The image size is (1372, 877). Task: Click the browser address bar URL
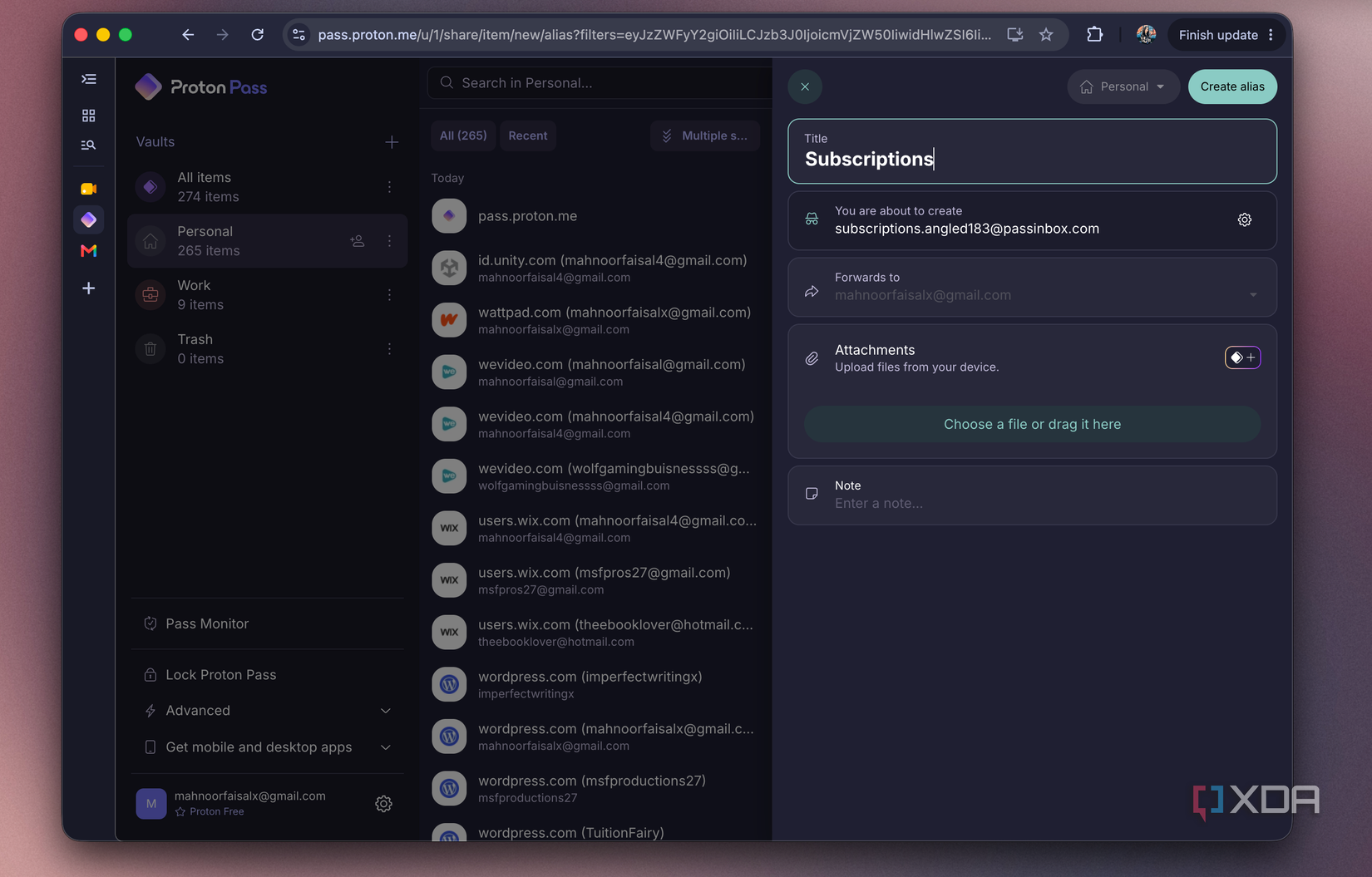tap(654, 35)
